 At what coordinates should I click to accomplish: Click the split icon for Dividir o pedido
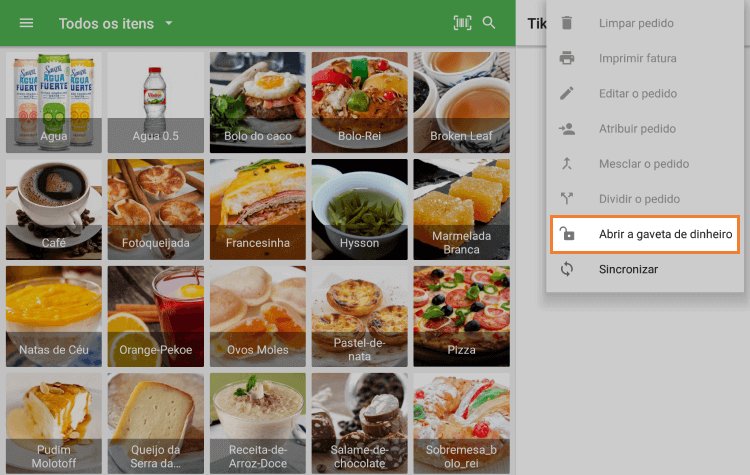click(567, 199)
